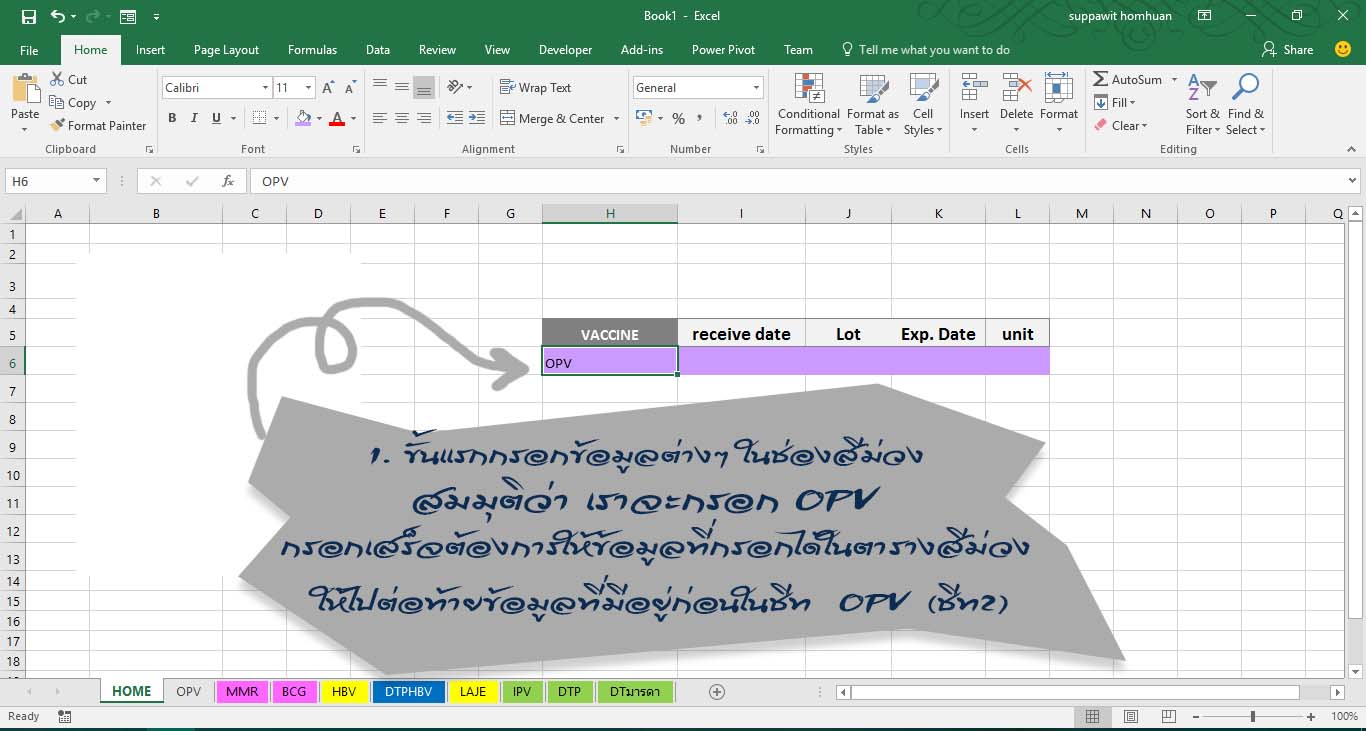Click Tell me what you want to do

pyautogui.click(x=925, y=50)
